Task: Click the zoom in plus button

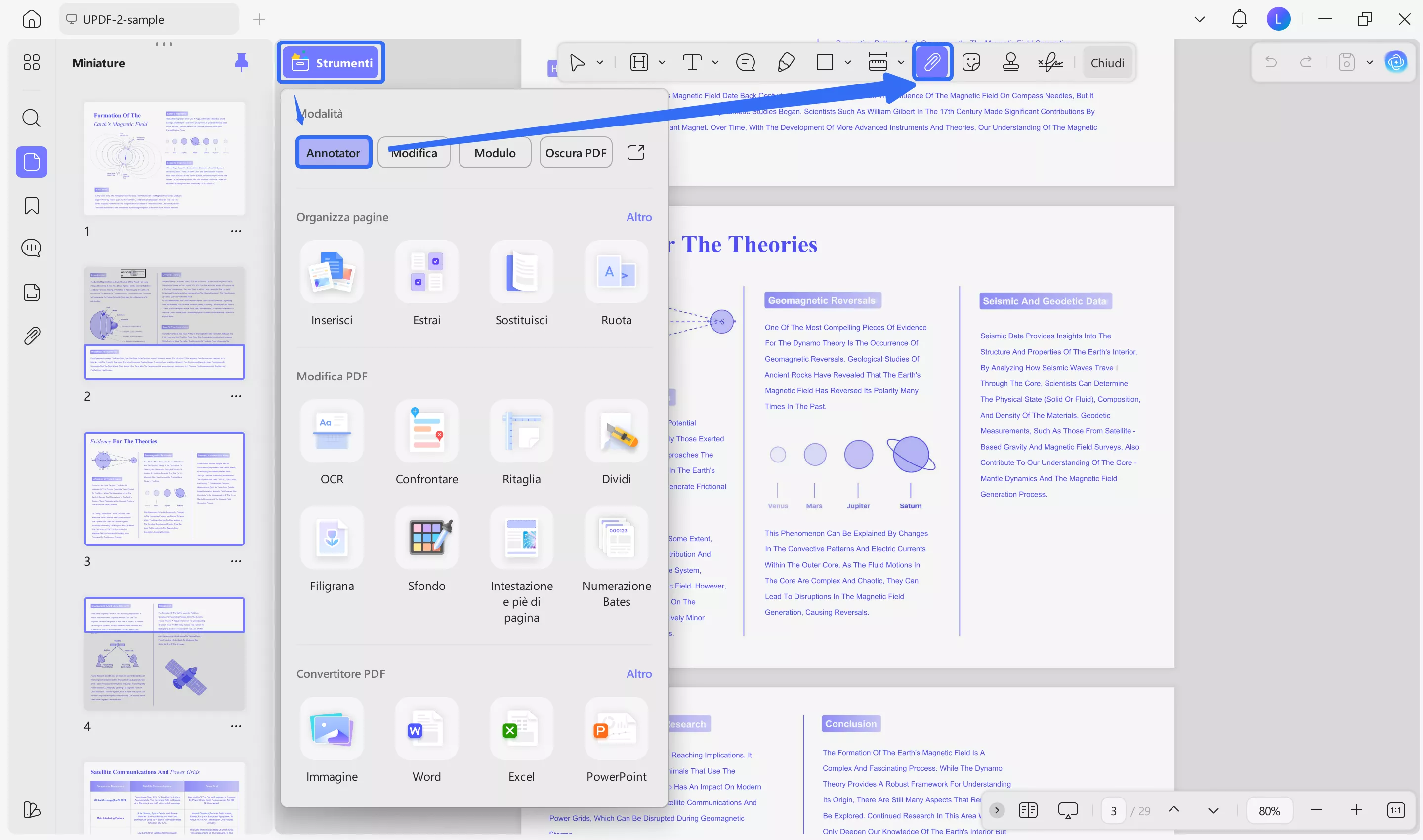Action: point(1356,810)
